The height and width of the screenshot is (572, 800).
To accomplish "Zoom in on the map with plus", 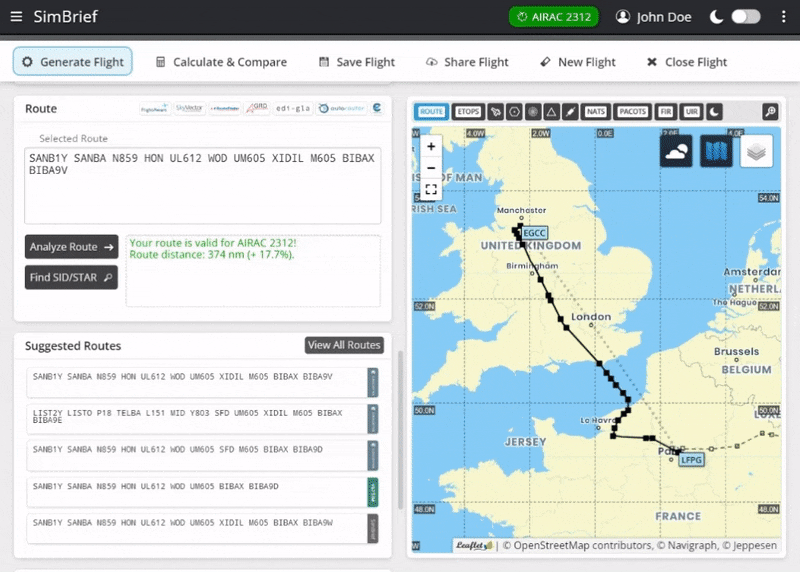I will point(431,146).
